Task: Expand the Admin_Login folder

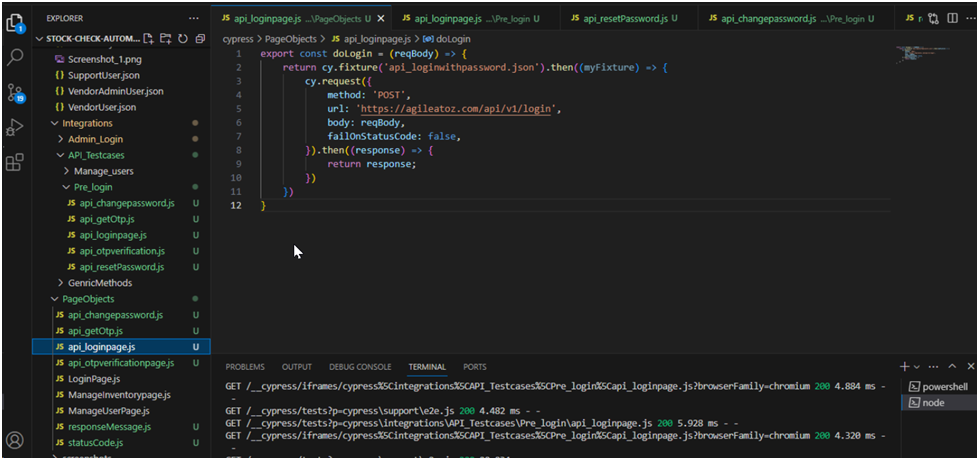Action: pyautogui.click(x=121, y=139)
